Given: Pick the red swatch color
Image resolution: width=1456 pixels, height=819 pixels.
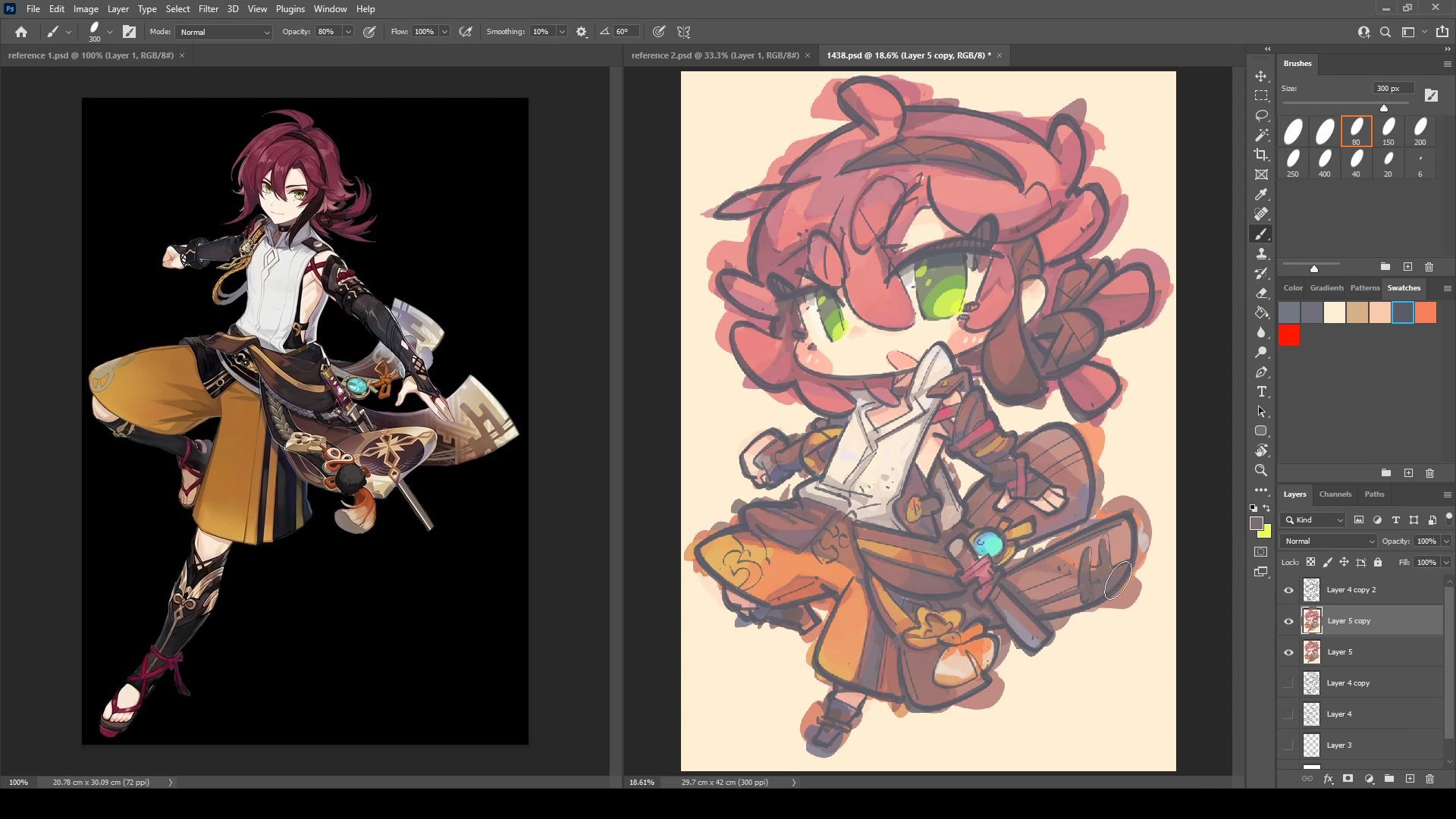Looking at the screenshot, I should point(1289,335).
